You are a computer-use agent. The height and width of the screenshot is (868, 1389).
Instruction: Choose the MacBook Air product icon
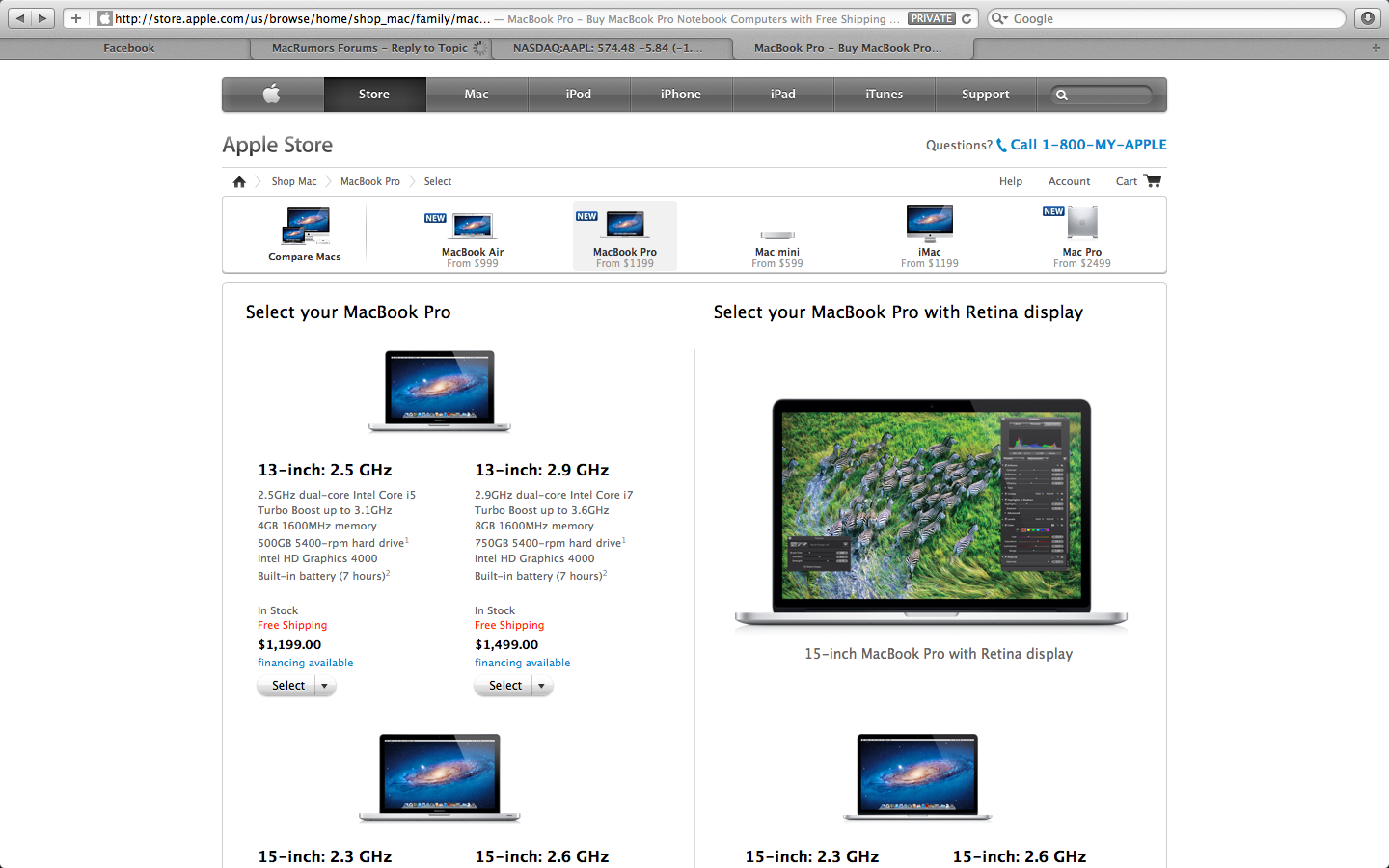(x=473, y=226)
